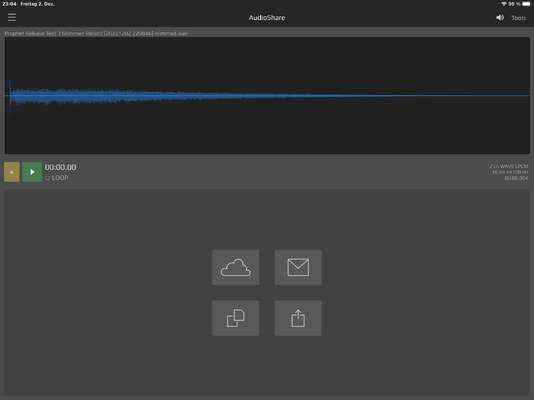This screenshot has width=534, height=400.
Task: Click the Wi-Fi status icon
Action: (x=504, y=4)
